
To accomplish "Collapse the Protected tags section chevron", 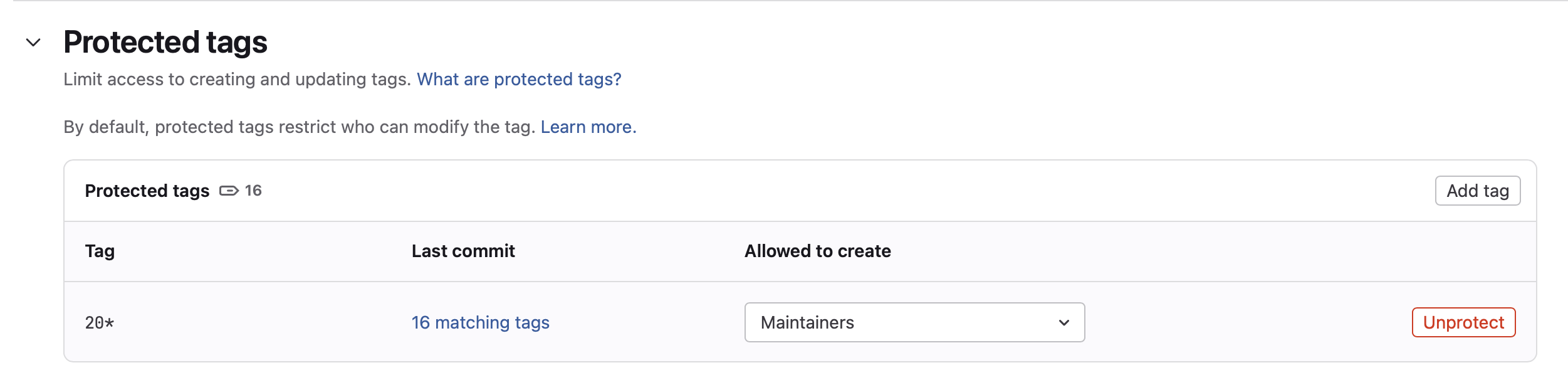I will (x=33, y=43).
